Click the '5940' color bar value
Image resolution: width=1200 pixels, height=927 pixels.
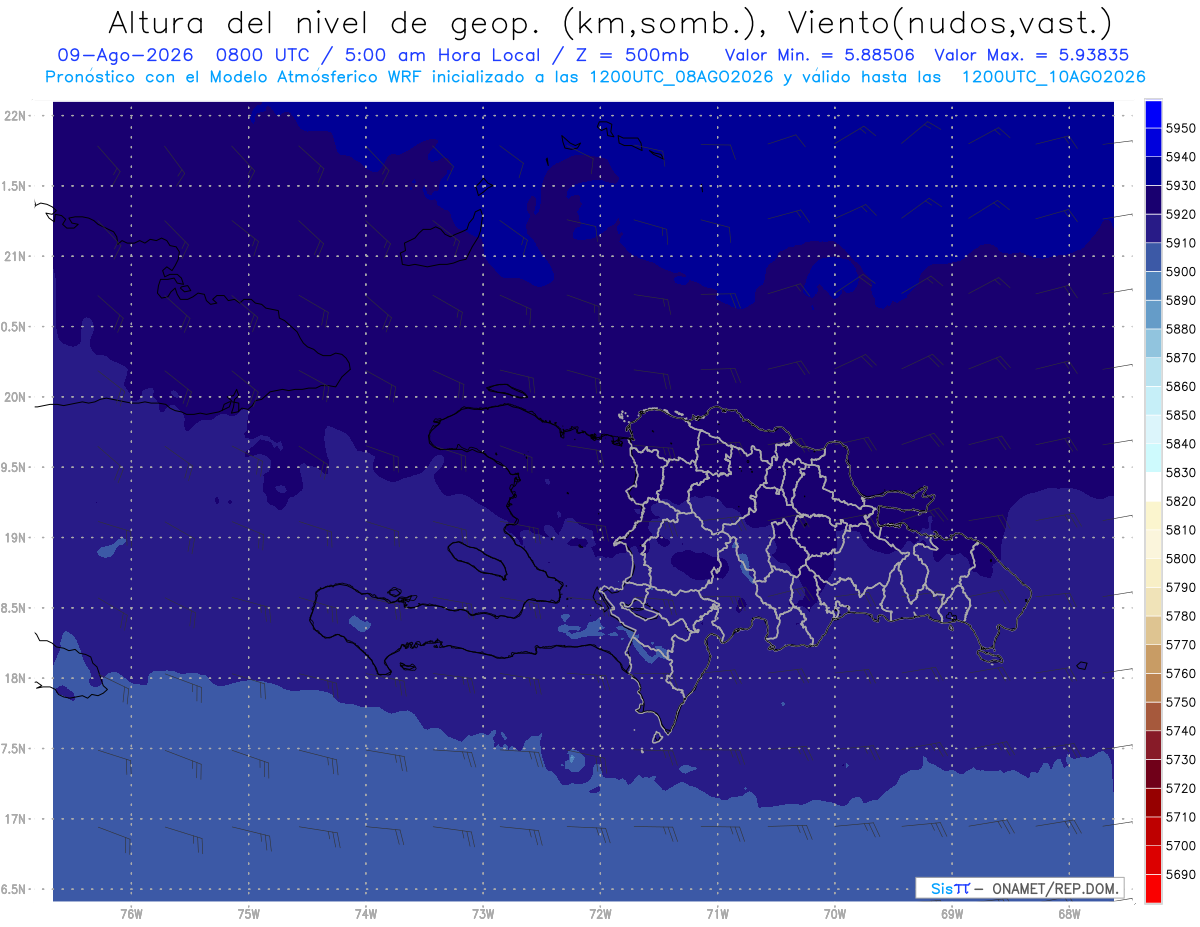(x=1182, y=157)
